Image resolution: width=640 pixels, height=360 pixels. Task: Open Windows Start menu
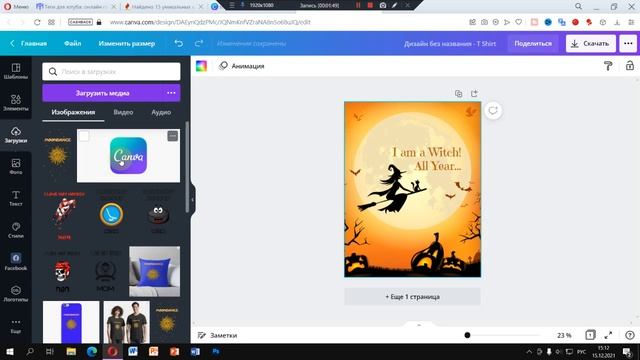click(x=10, y=351)
